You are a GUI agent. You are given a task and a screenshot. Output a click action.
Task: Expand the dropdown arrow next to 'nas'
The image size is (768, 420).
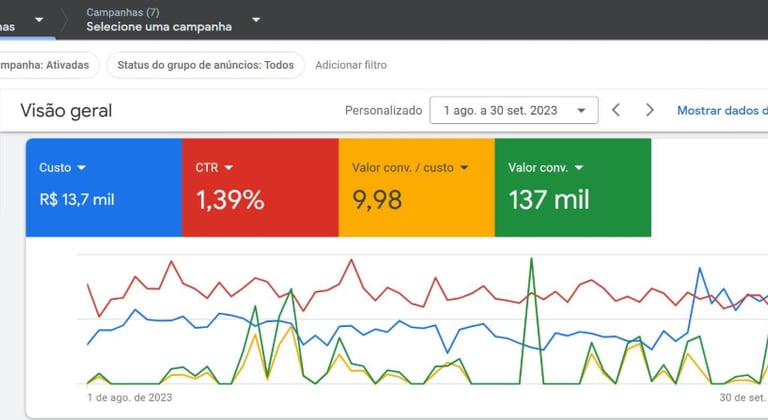pyautogui.click(x=39, y=20)
